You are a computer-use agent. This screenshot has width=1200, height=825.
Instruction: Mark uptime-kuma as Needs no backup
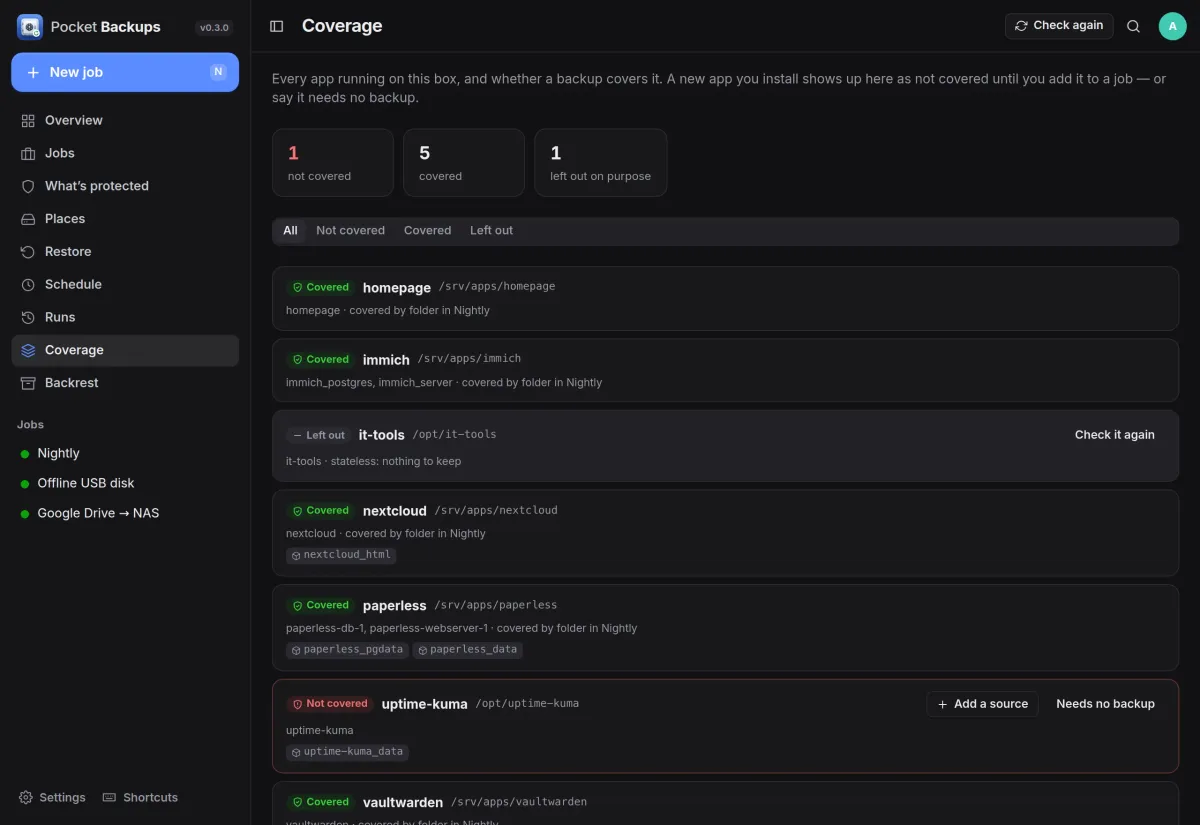point(1105,704)
